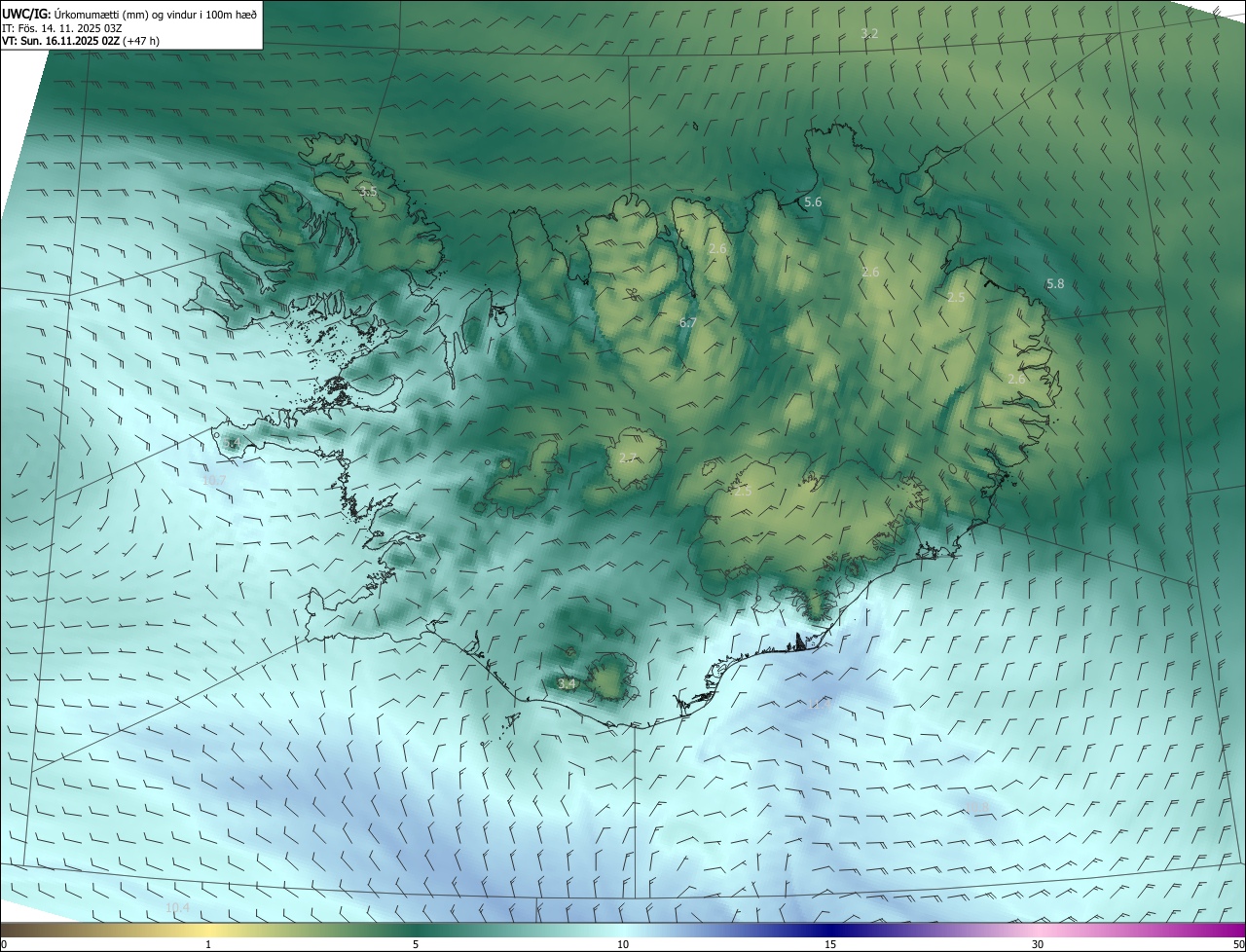This screenshot has width=1246, height=952.
Task: Click the 10.7 value label on the map
Action: (x=214, y=481)
